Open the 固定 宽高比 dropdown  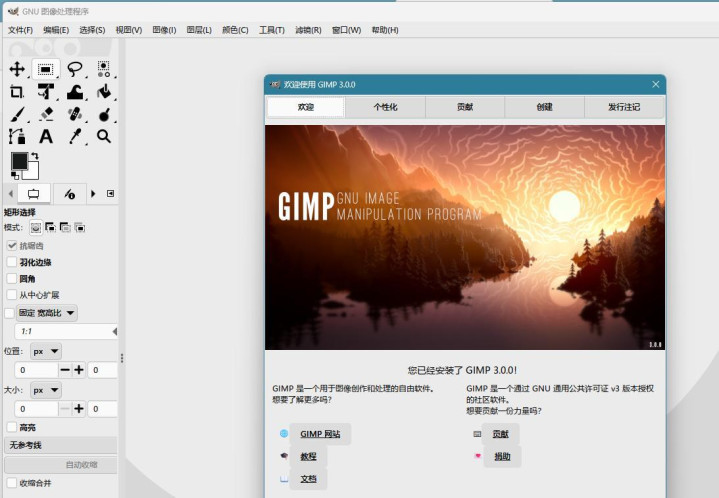click(x=47, y=313)
